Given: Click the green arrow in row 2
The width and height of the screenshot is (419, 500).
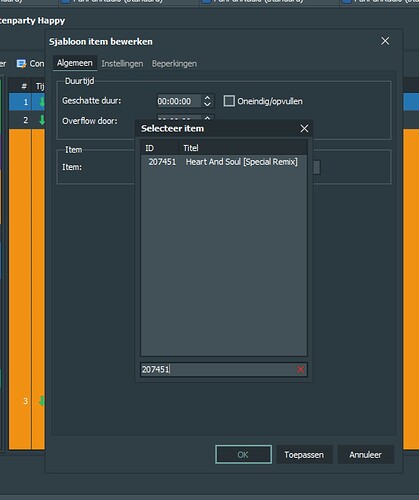Looking at the screenshot, I should (42, 120).
